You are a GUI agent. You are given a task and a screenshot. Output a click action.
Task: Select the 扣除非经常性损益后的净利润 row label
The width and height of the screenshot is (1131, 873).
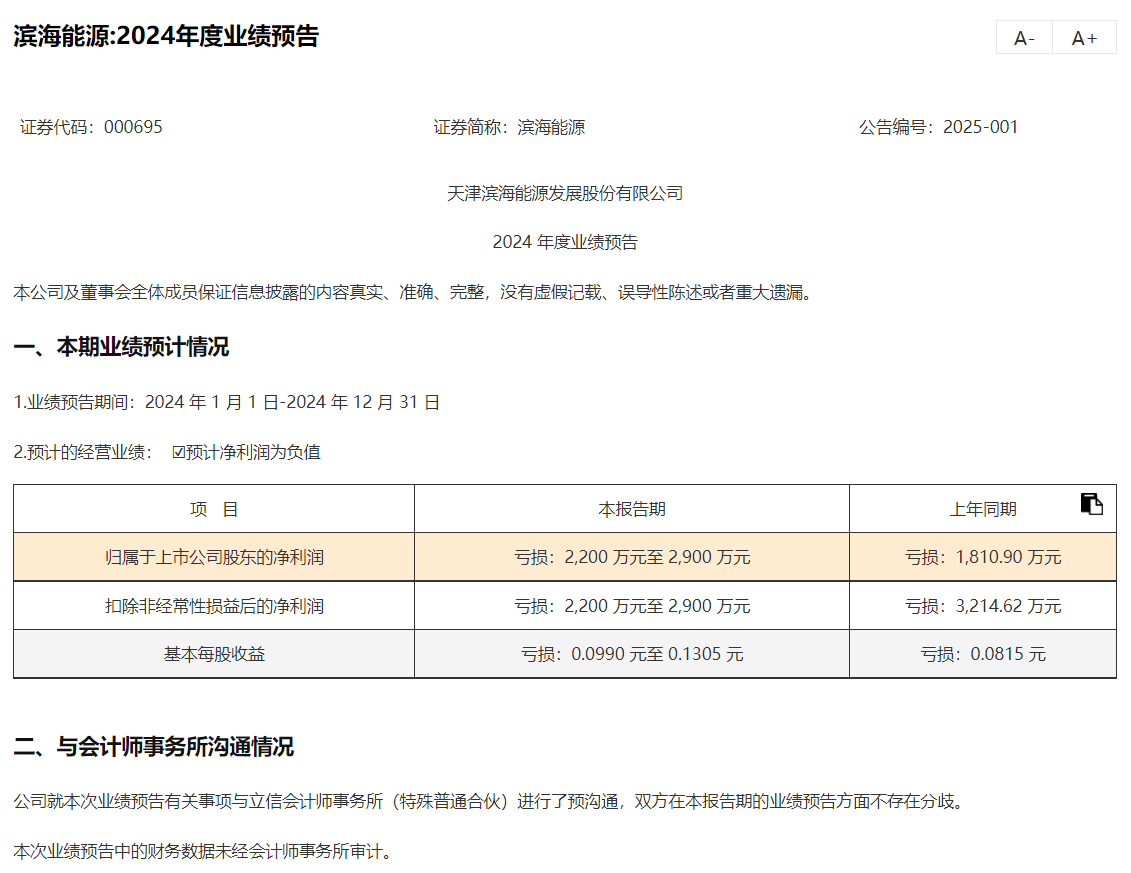(x=214, y=606)
